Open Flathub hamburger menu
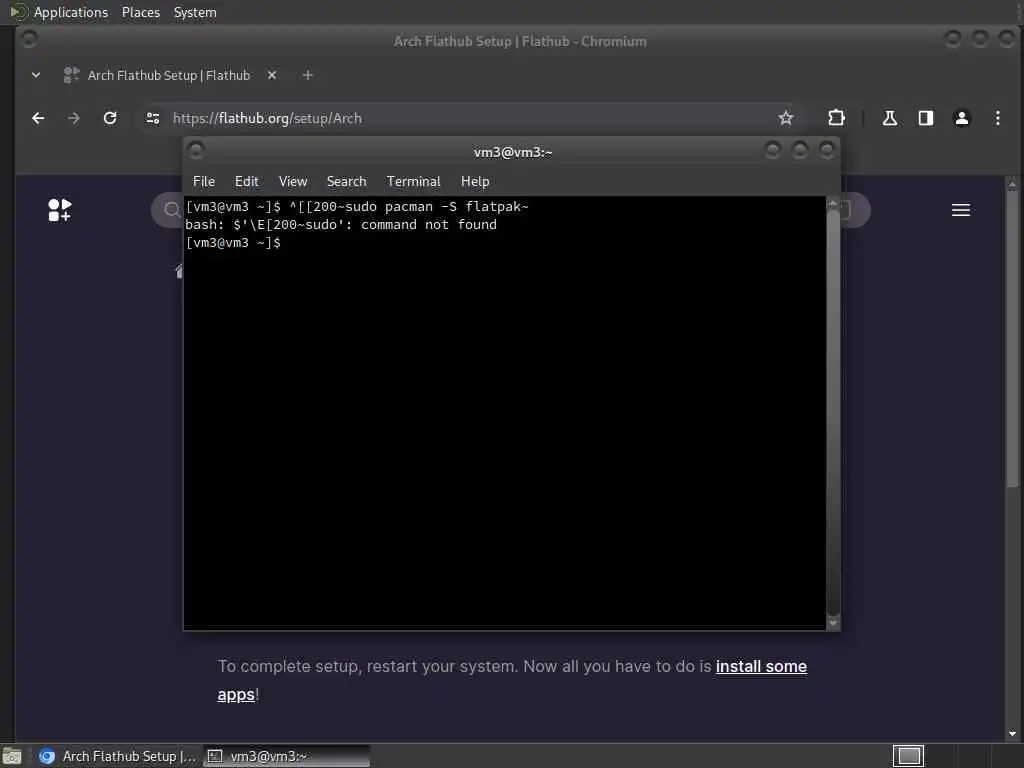The width and height of the screenshot is (1024, 768). coord(961,210)
